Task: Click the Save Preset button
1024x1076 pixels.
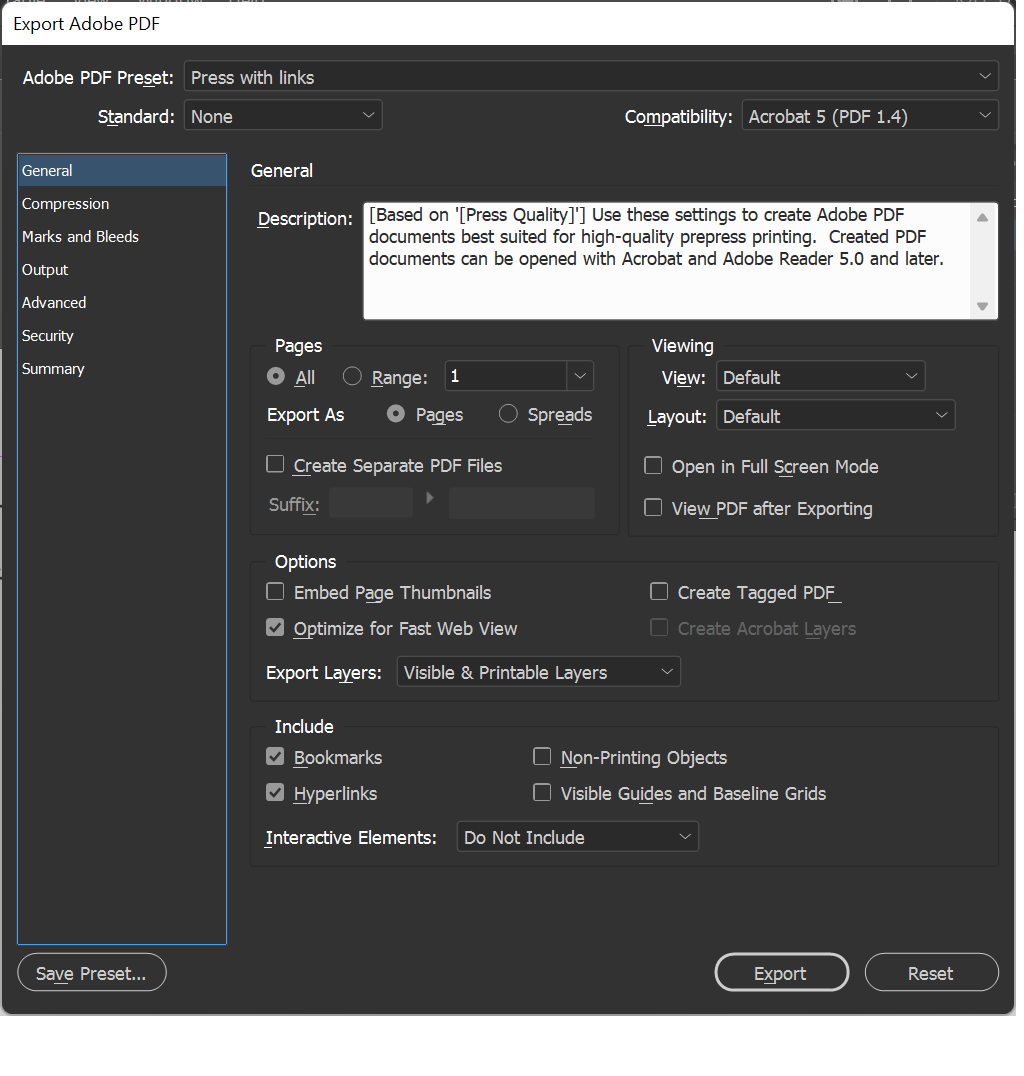Action: 91,972
